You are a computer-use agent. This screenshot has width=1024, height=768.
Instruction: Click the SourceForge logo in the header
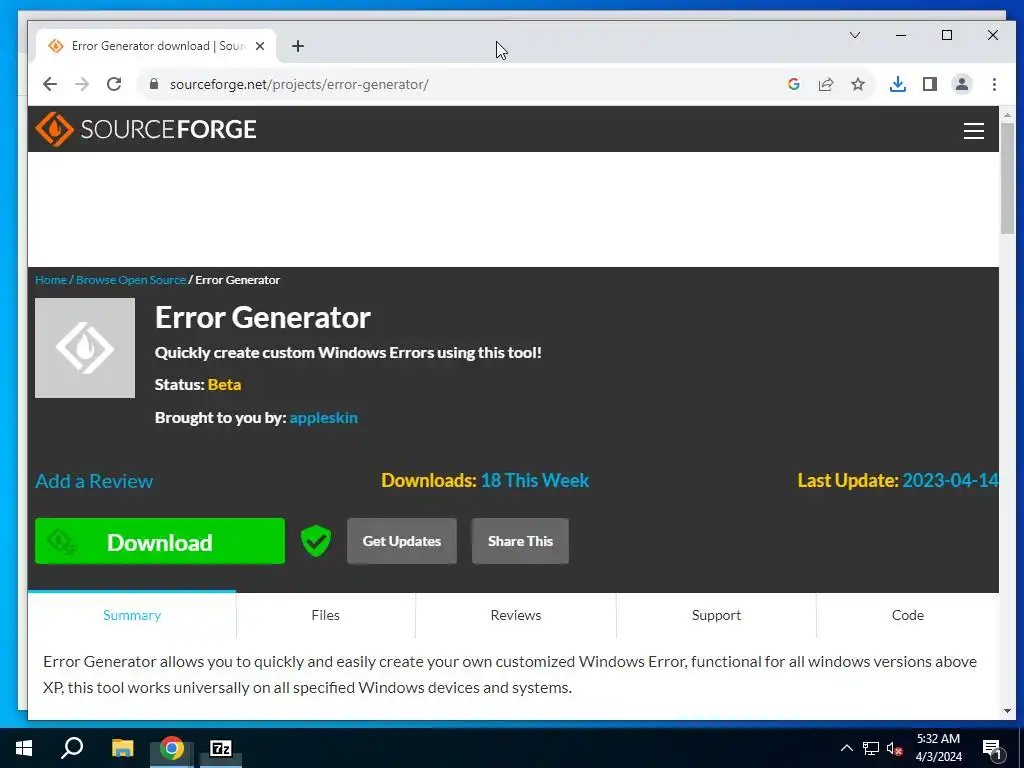pos(146,129)
